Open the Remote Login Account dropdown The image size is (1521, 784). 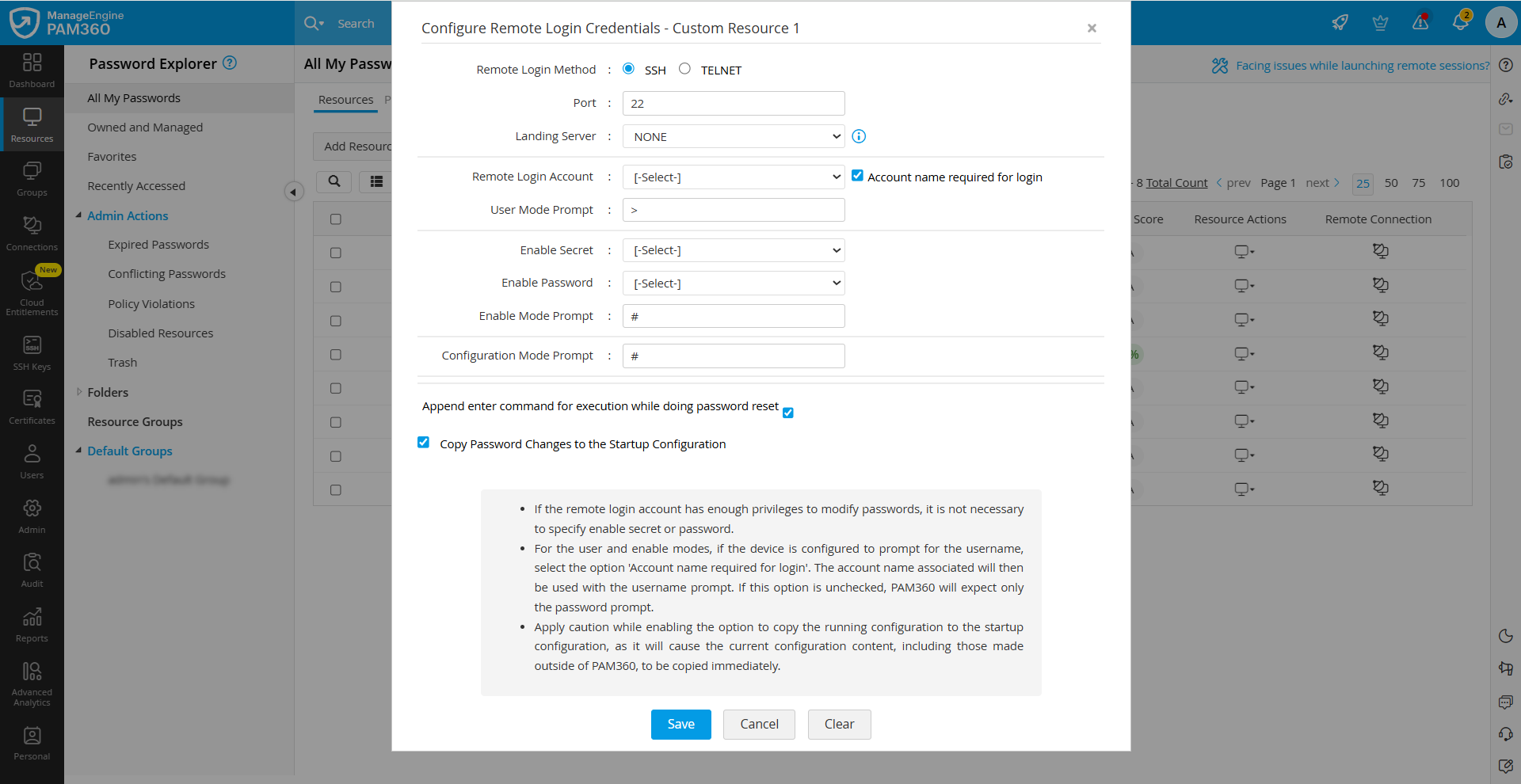734,177
